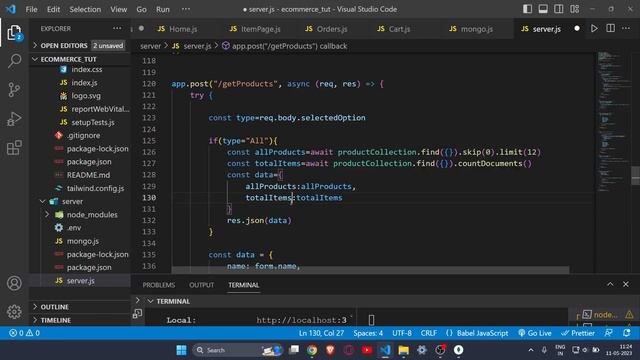The image size is (640, 360).
Task: Switch to the mongo.js editor tab
Action: [x=471, y=29]
